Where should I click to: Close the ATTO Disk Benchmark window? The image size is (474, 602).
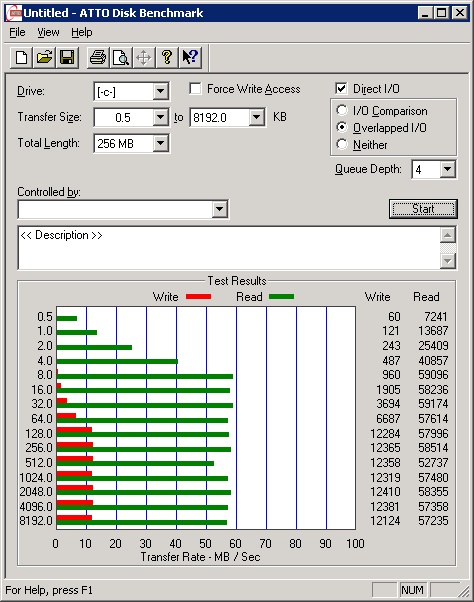coord(459,13)
